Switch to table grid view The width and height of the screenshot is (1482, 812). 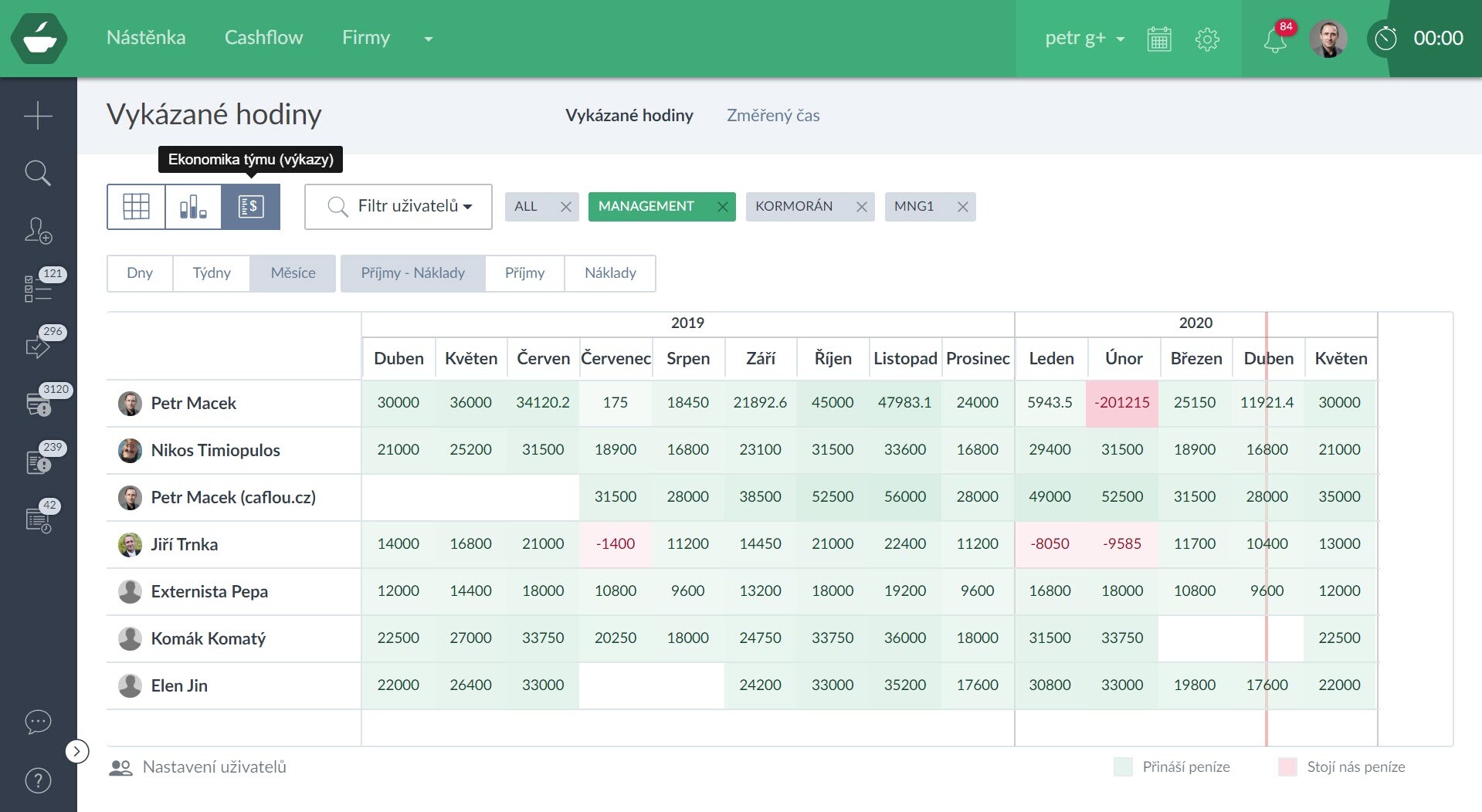coord(136,207)
